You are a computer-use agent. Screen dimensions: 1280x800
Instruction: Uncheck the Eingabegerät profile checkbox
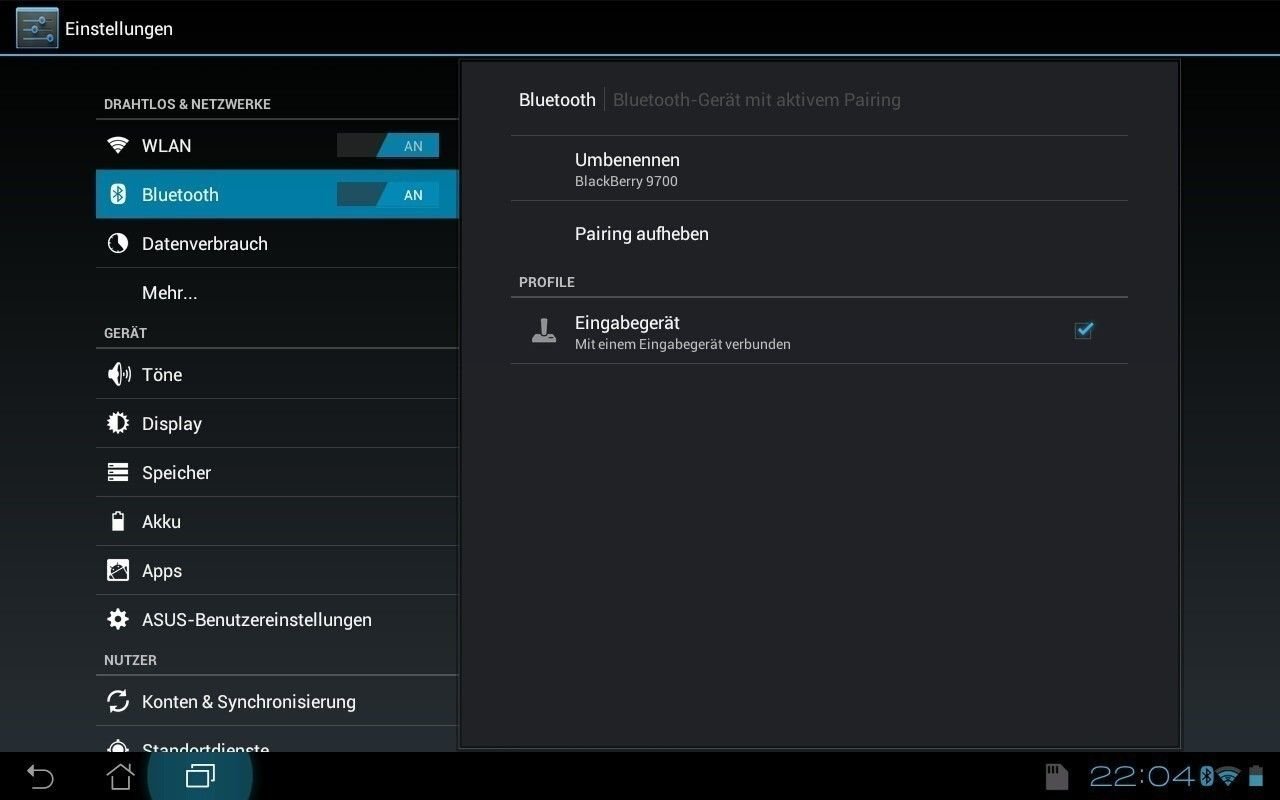point(1083,330)
